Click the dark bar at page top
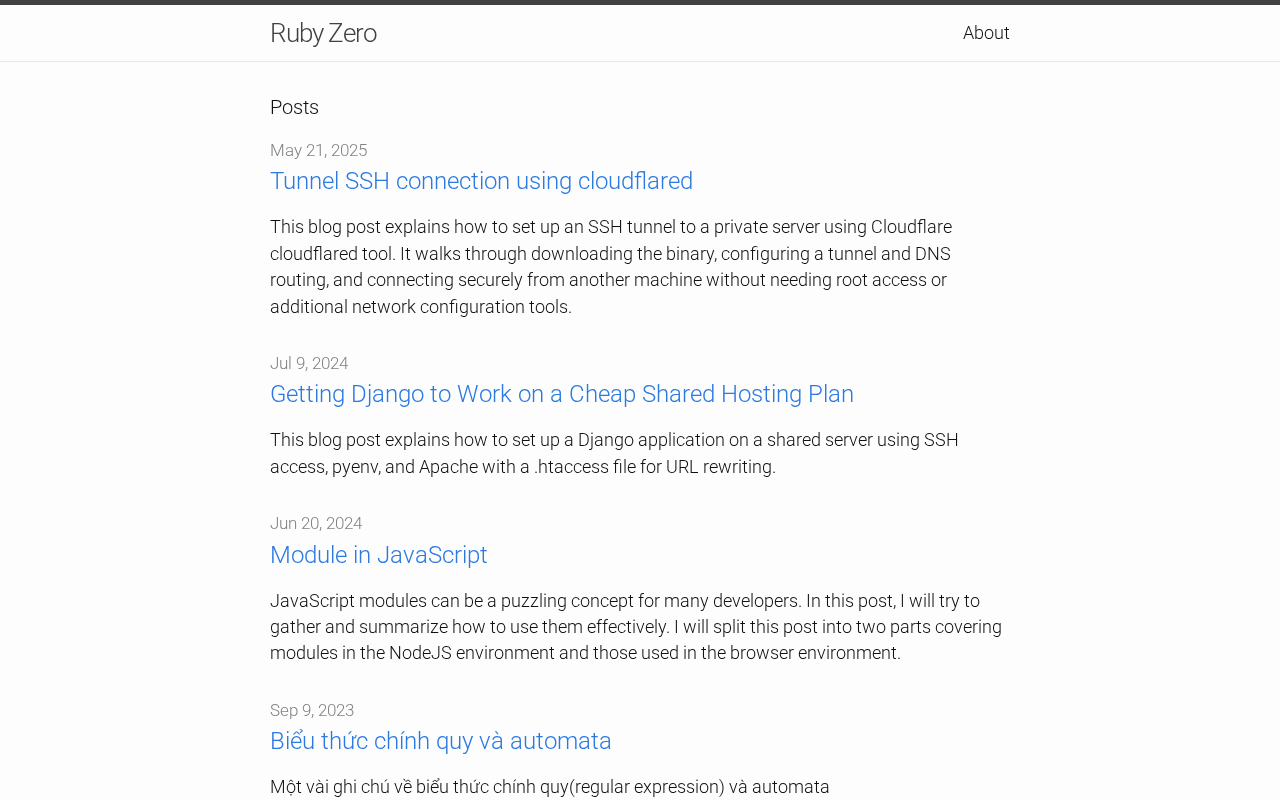Screen dimensions: 1280x800 640,2
